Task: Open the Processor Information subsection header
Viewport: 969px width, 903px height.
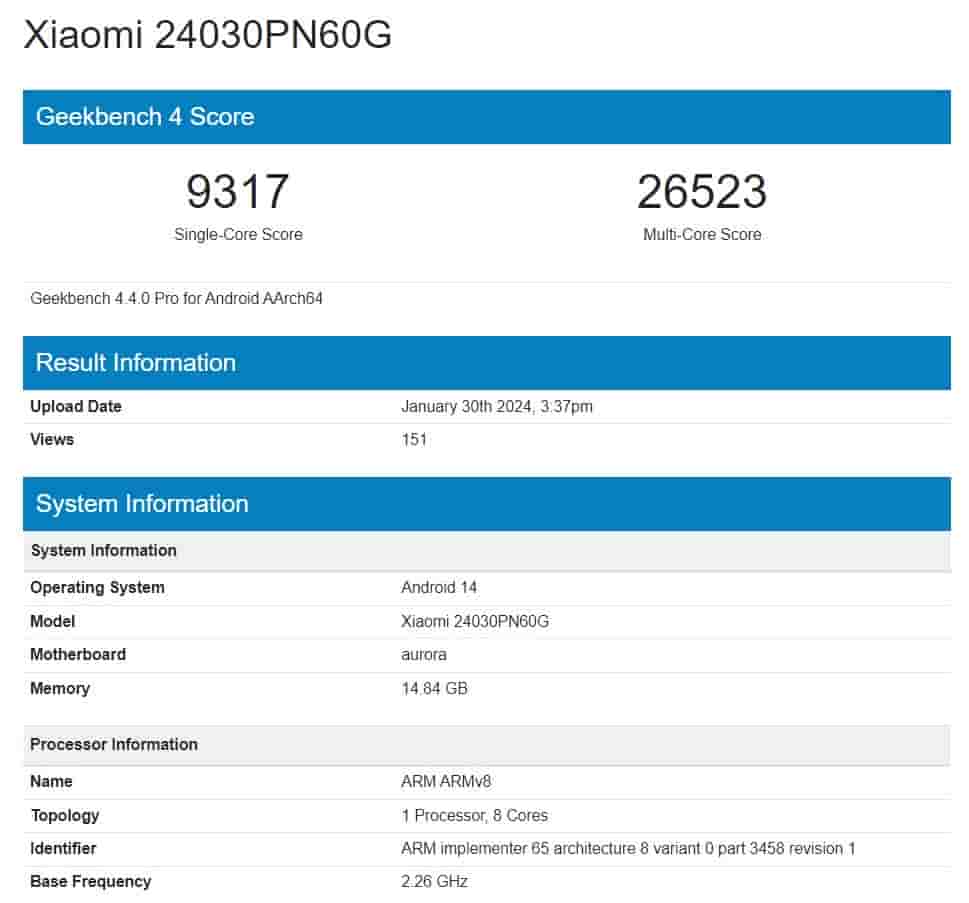Action: 115,745
